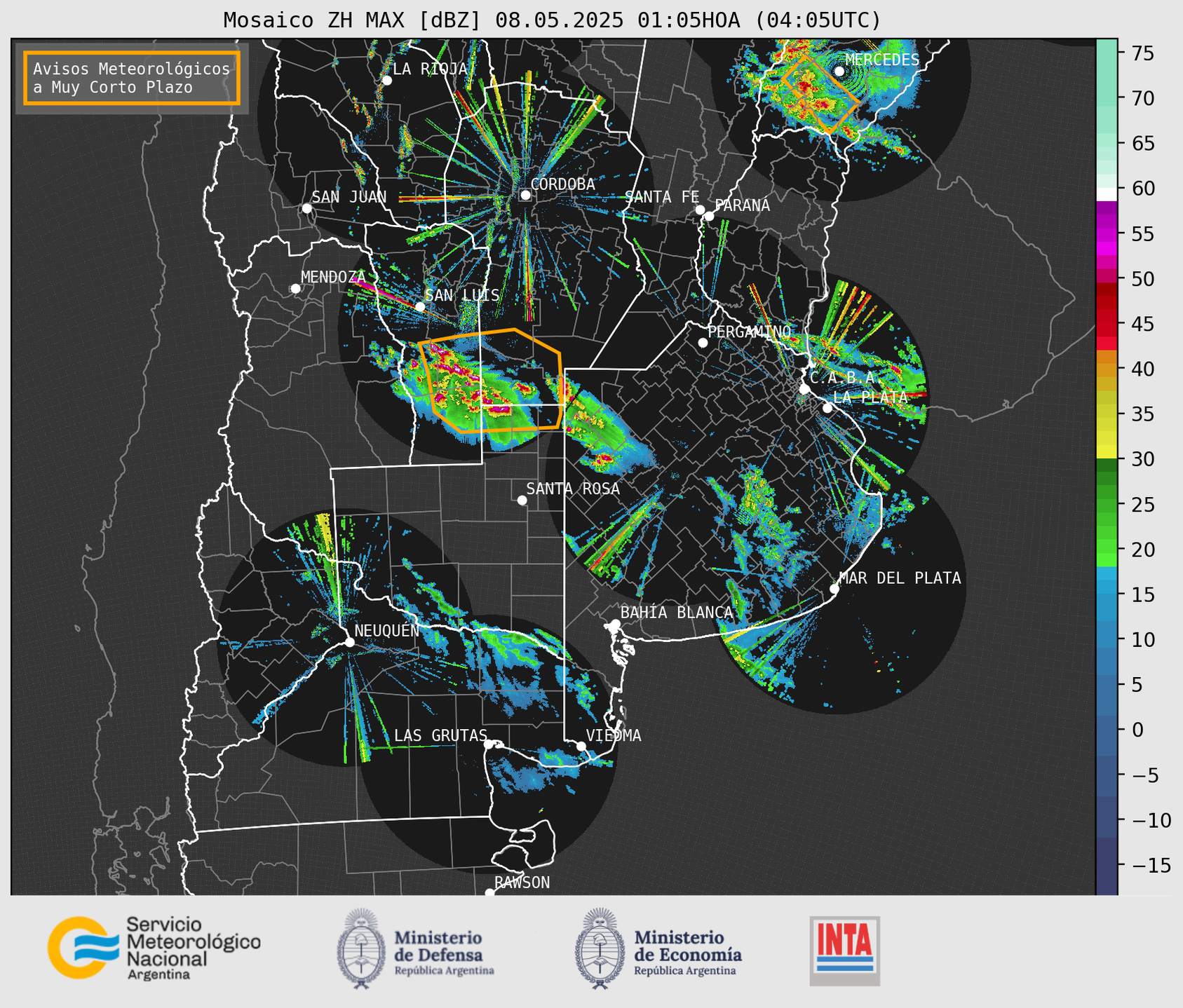Click the orange warning polygon near San Luis
This screenshot has height=1008, width=1183.
(491, 380)
